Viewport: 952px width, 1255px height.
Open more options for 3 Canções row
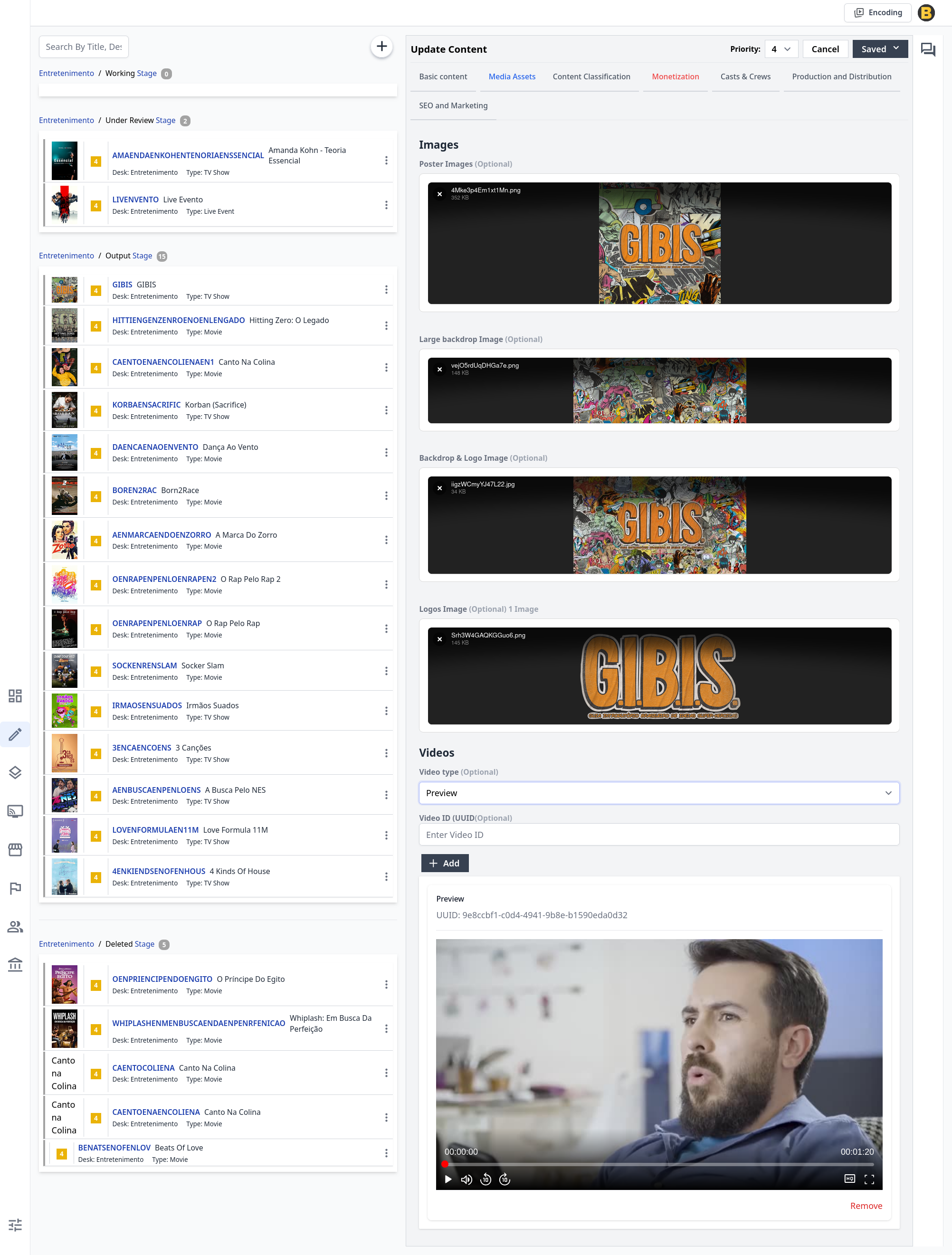point(386,753)
